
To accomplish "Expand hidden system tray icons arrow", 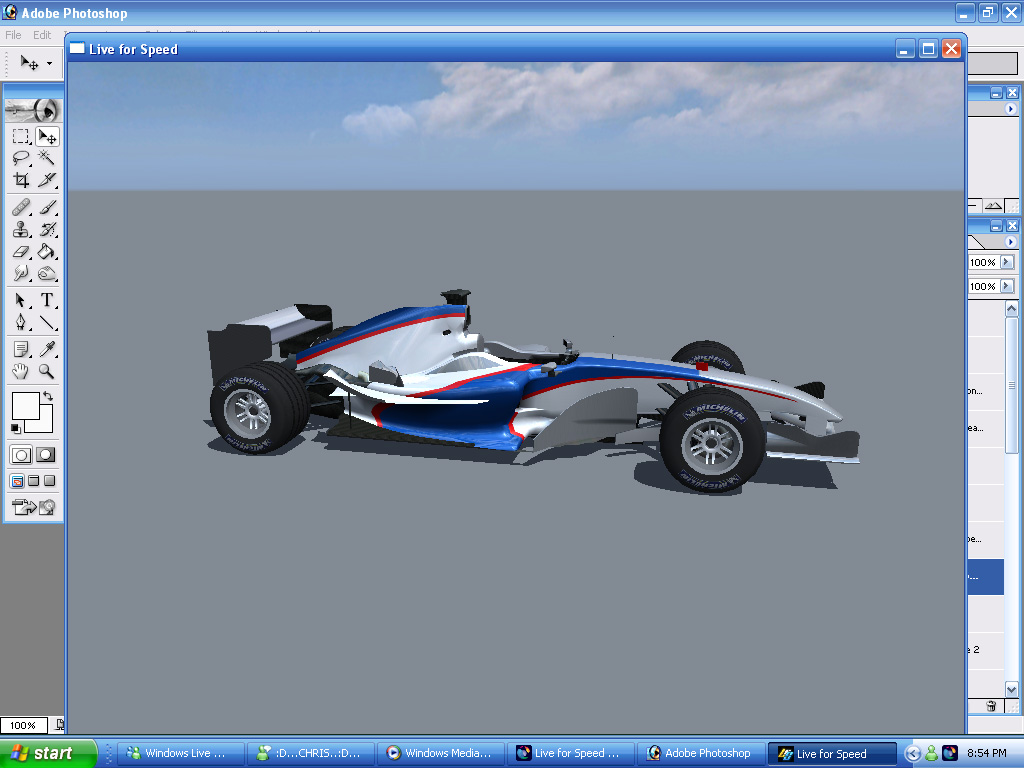I will click(x=912, y=754).
